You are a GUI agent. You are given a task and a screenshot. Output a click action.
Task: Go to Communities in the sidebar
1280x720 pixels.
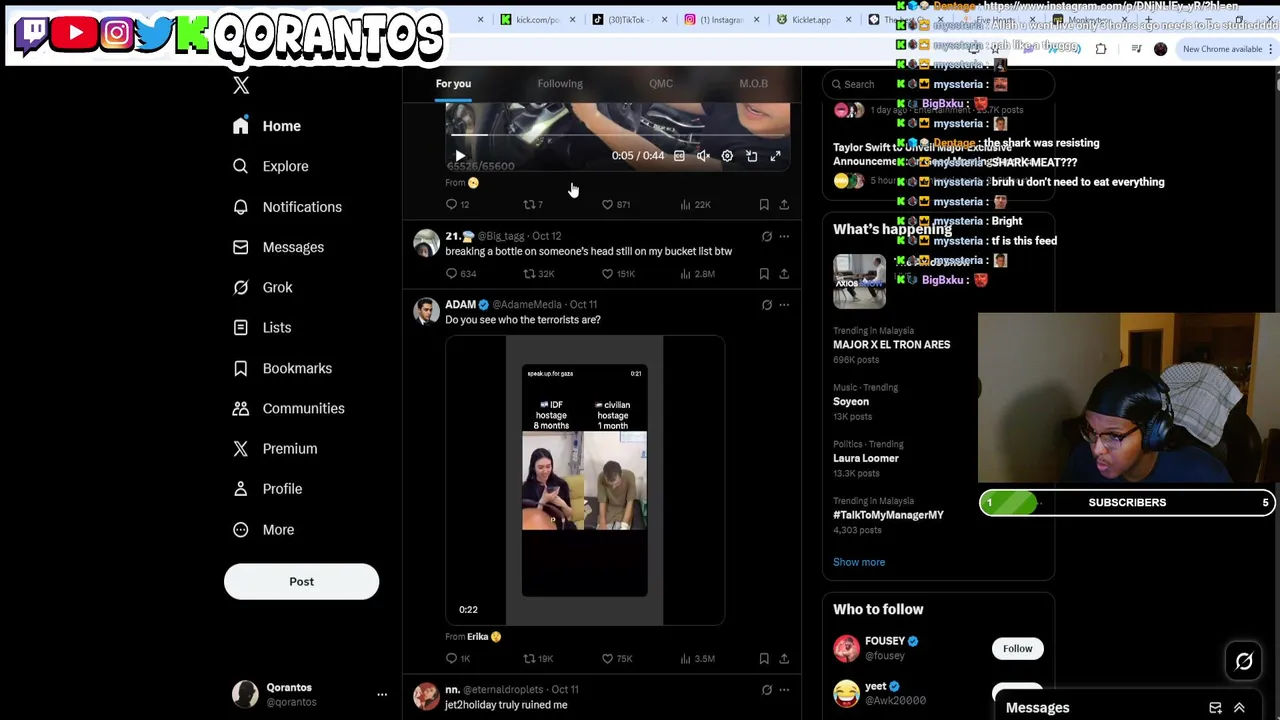pos(288,408)
